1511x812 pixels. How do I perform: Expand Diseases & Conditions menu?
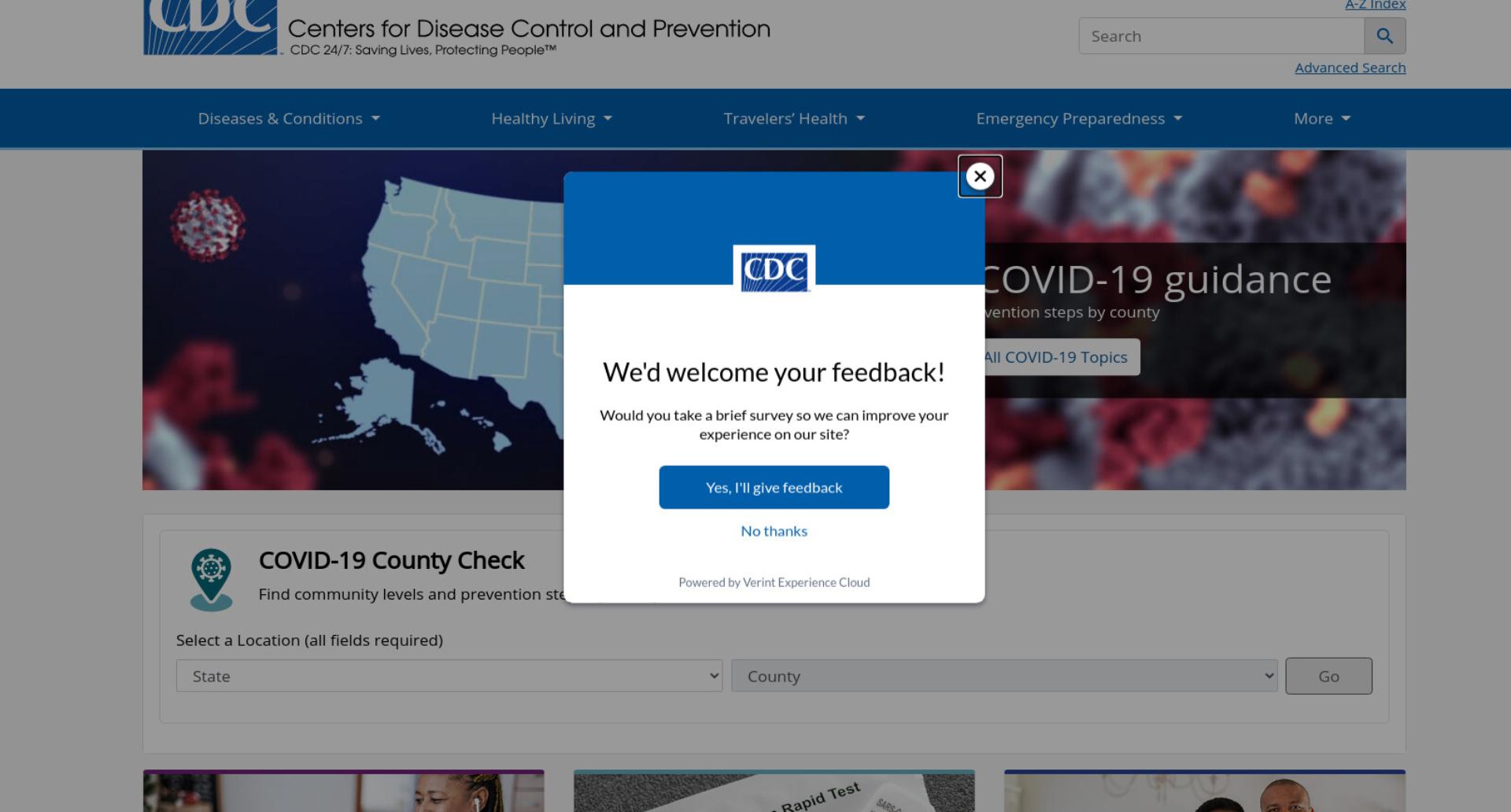click(x=289, y=119)
